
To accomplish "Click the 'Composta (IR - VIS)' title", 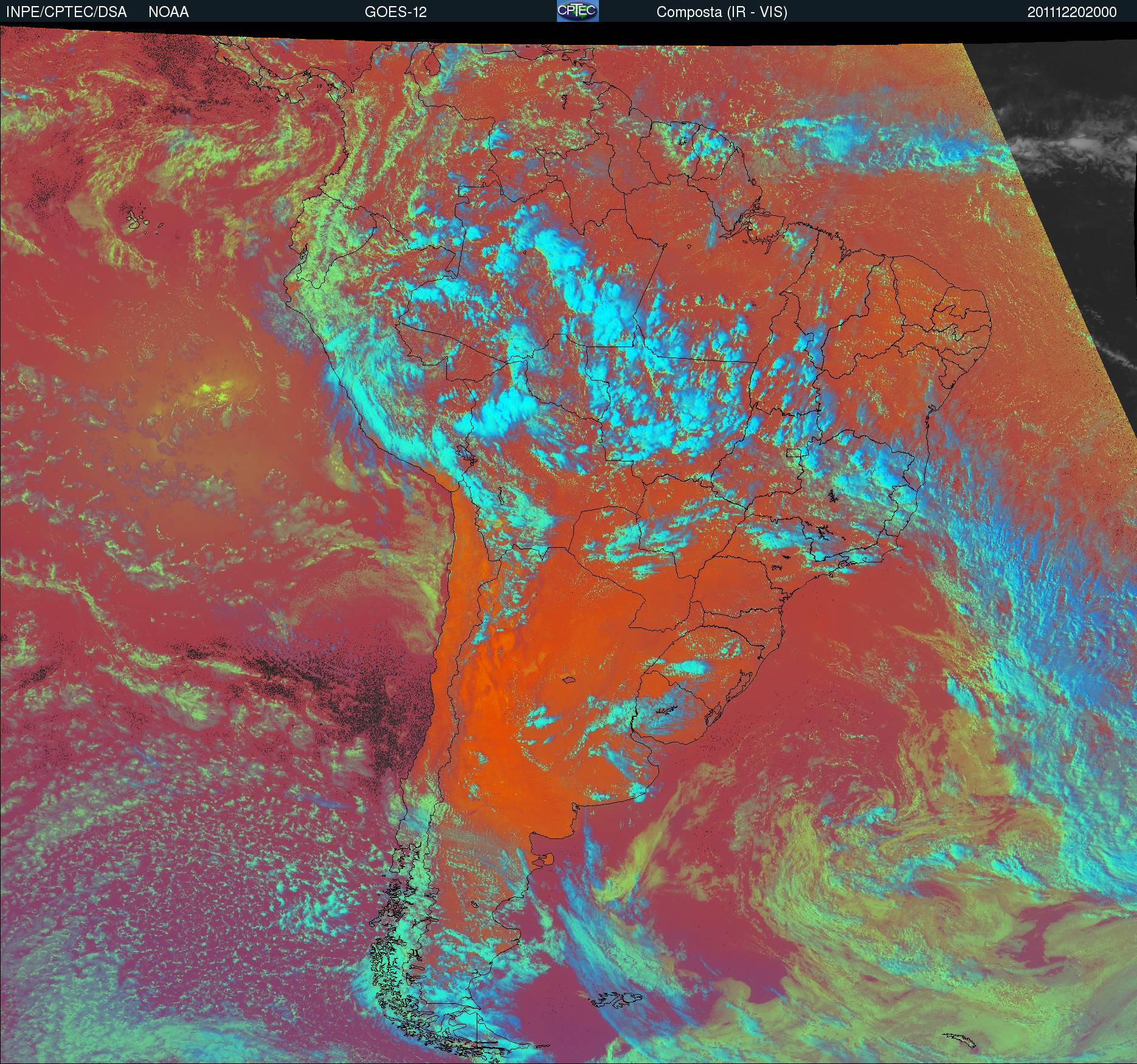I will [722, 12].
